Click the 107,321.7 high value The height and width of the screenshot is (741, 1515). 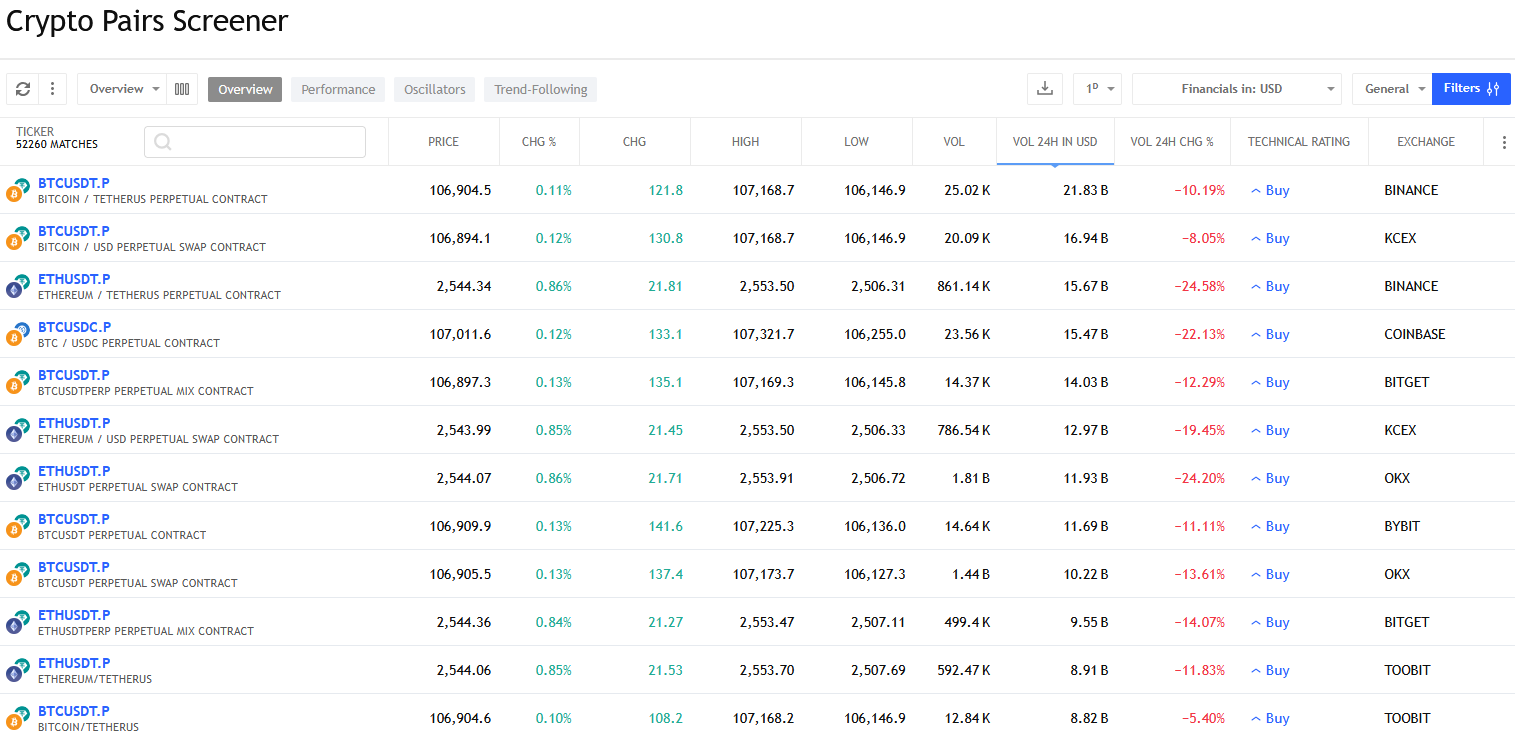[x=764, y=334]
